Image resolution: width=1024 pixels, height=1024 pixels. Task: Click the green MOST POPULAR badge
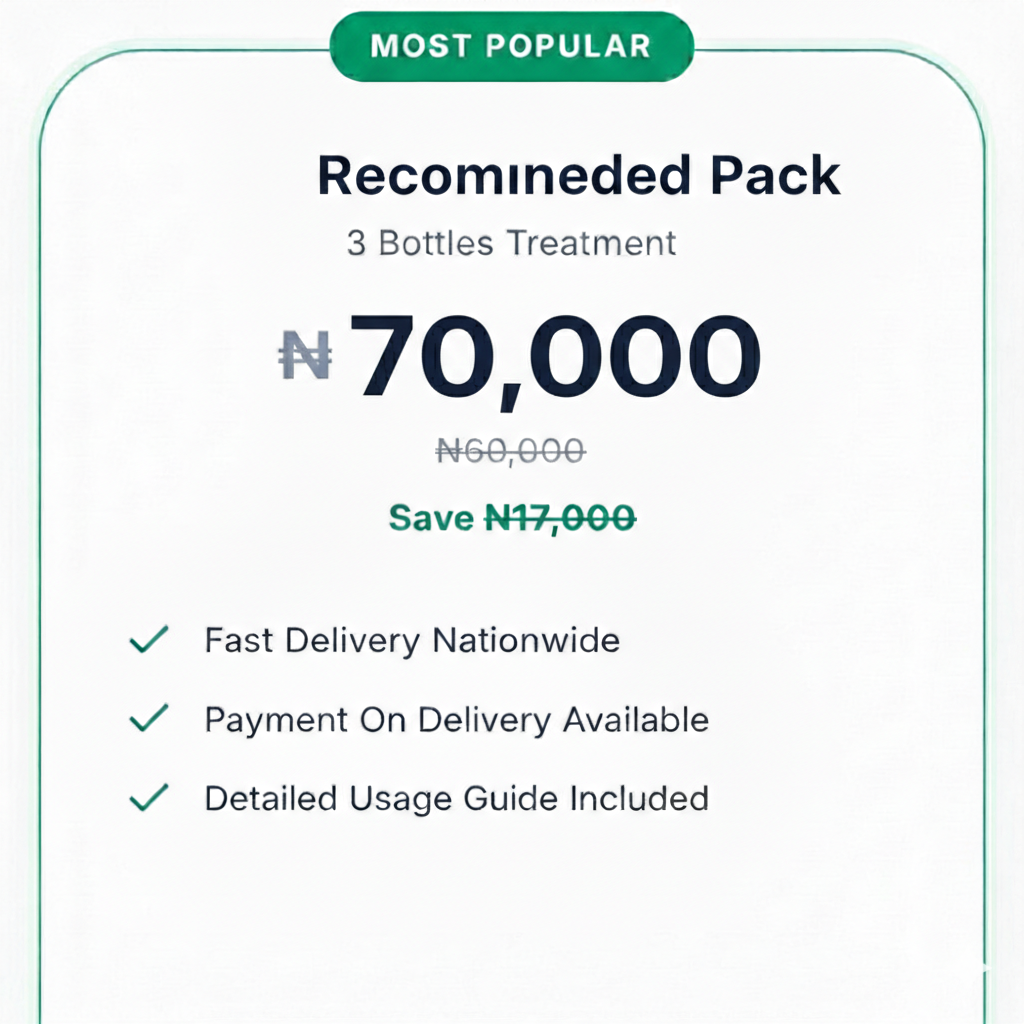[x=511, y=46]
